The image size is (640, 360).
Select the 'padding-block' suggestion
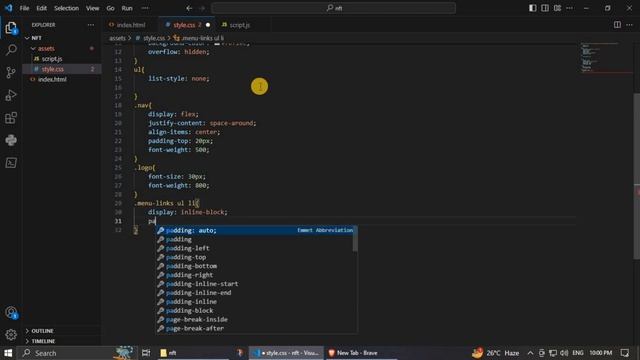(255, 311)
